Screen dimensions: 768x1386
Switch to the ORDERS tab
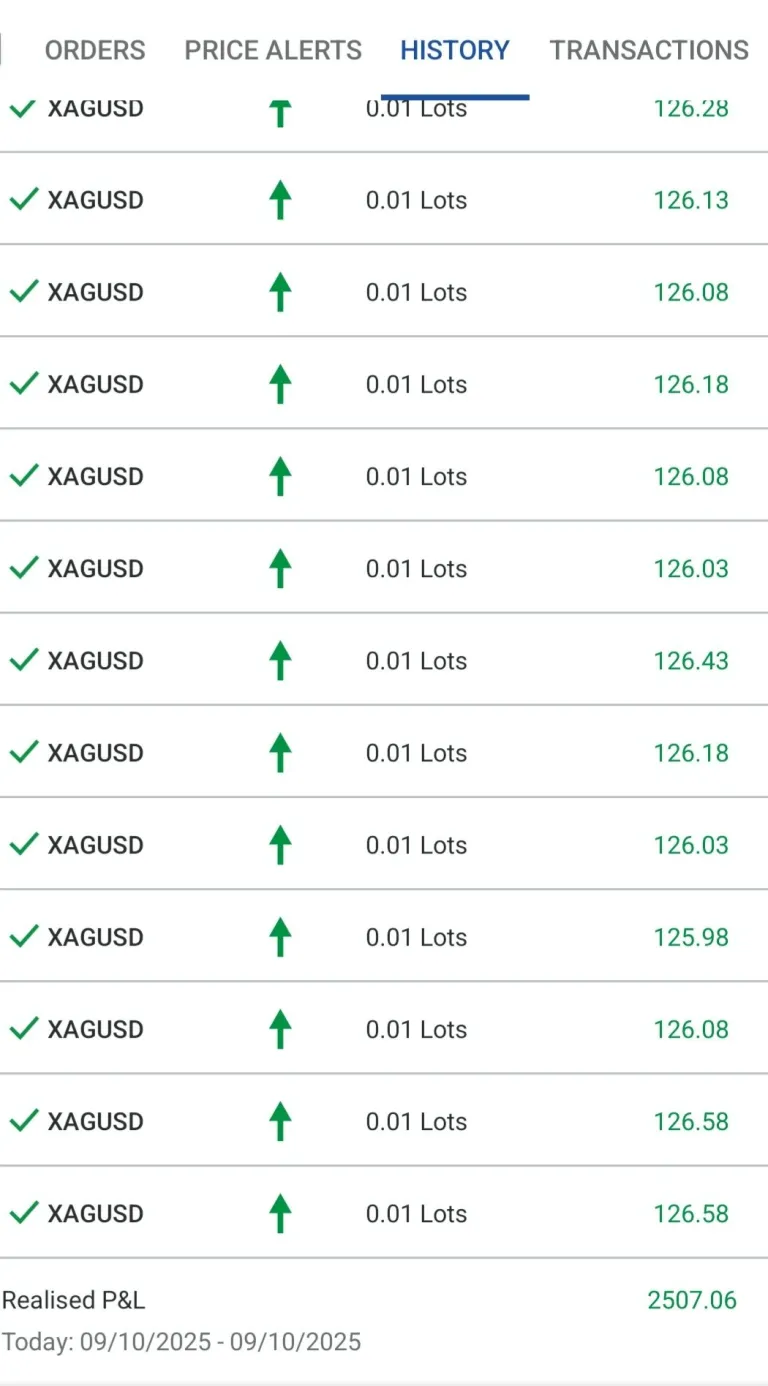point(95,50)
